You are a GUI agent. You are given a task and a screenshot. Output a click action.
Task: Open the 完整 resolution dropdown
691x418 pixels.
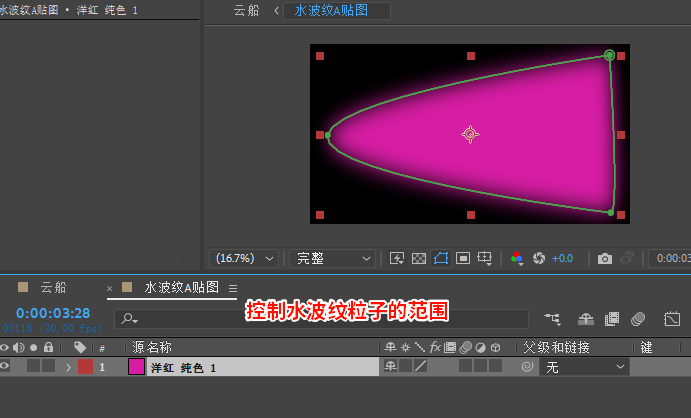click(x=332, y=259)
